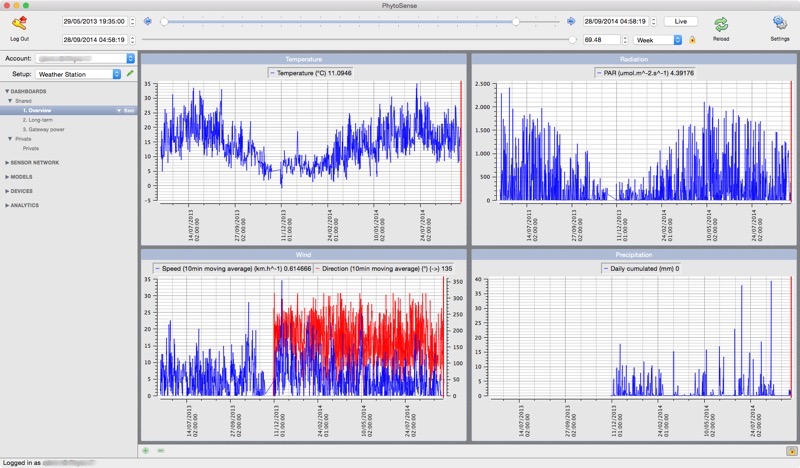Viewport: 800px width, 468px height.
Task: Collapse the Private dashboards group
Action: pyautogui.click(x=10, y=139)
